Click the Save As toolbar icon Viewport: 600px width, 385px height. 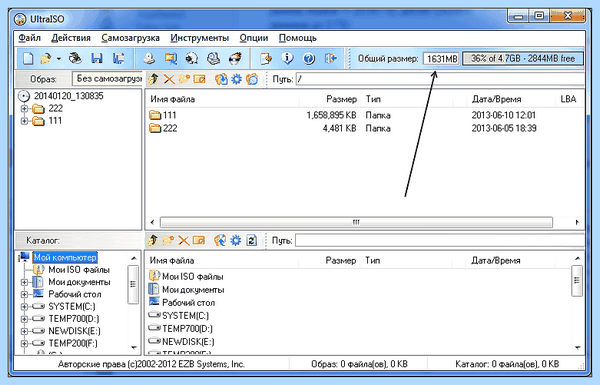pyautogui.click(x=119, y=59)
